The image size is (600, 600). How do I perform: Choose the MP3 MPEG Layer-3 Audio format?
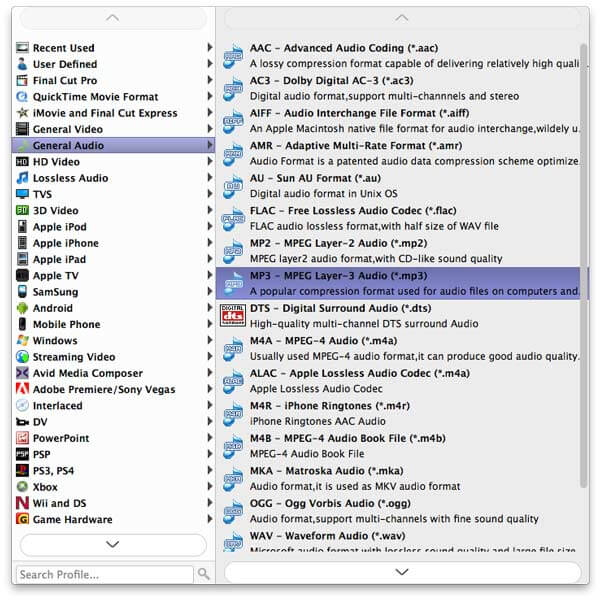tap(398, 283)
